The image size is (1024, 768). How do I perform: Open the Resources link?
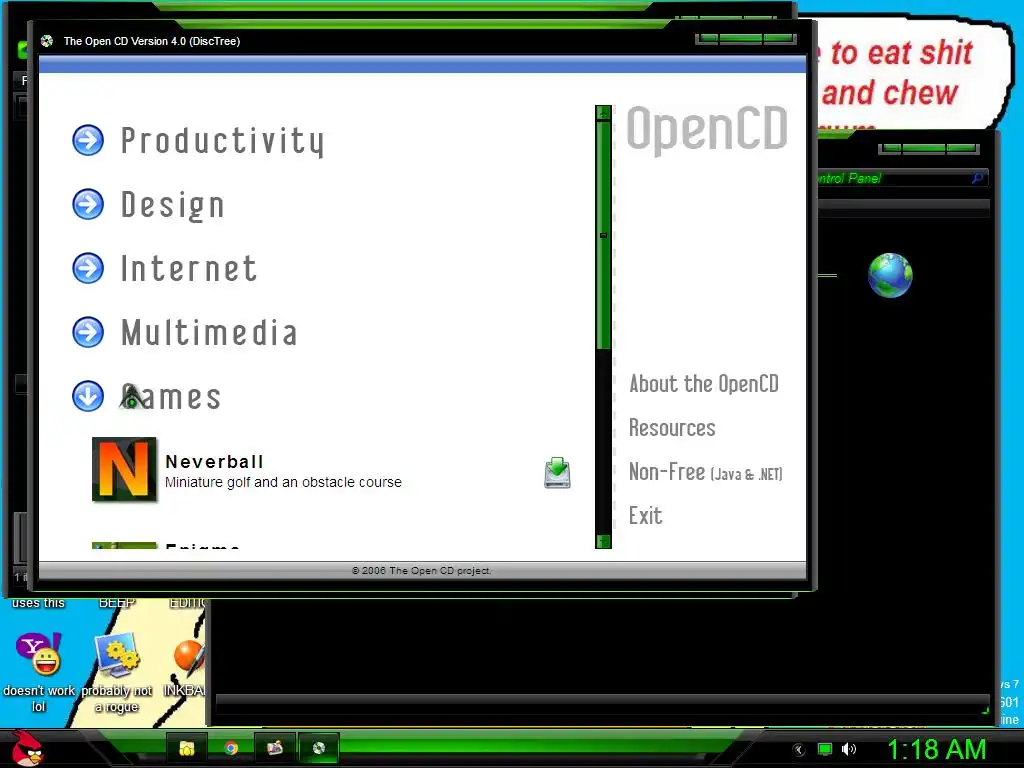point(672,428)
